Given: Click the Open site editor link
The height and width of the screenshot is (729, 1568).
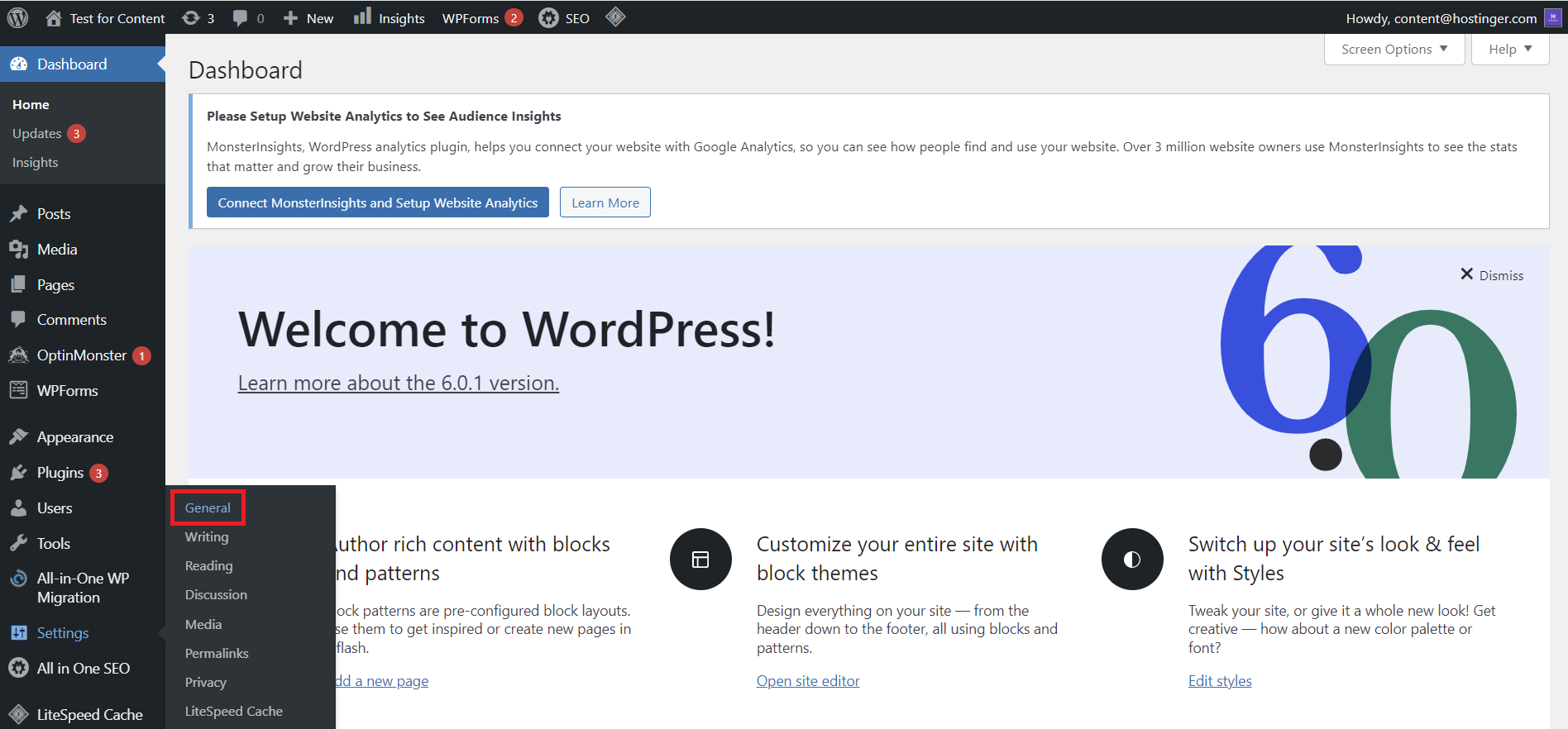Looking at the screenshot, I should 808,681.
